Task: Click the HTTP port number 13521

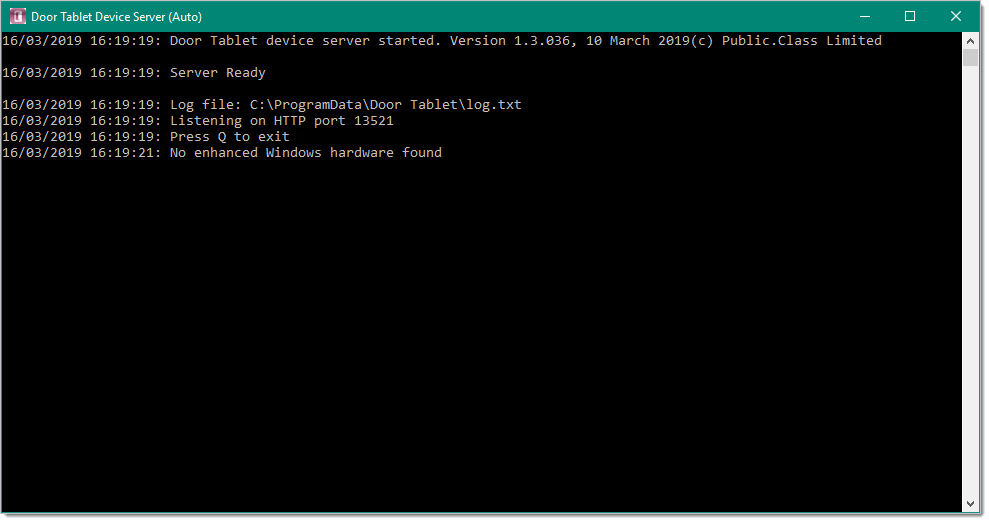Action: 373,120
